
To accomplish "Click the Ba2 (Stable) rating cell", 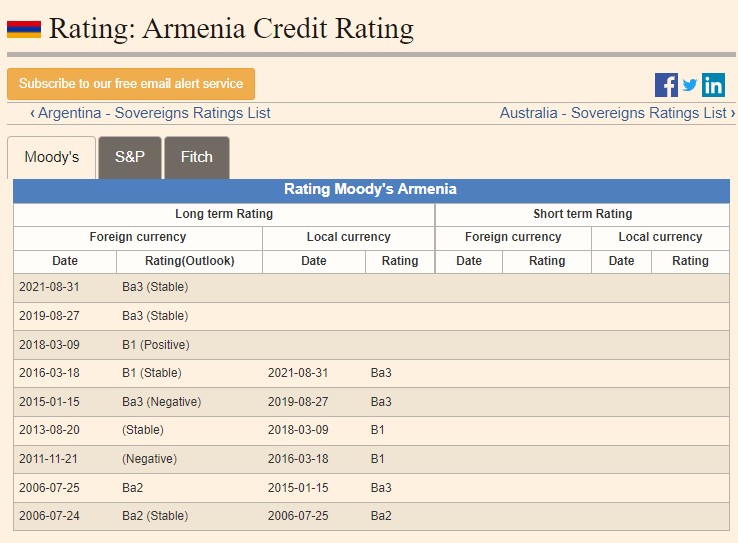I will click(155, 516).
